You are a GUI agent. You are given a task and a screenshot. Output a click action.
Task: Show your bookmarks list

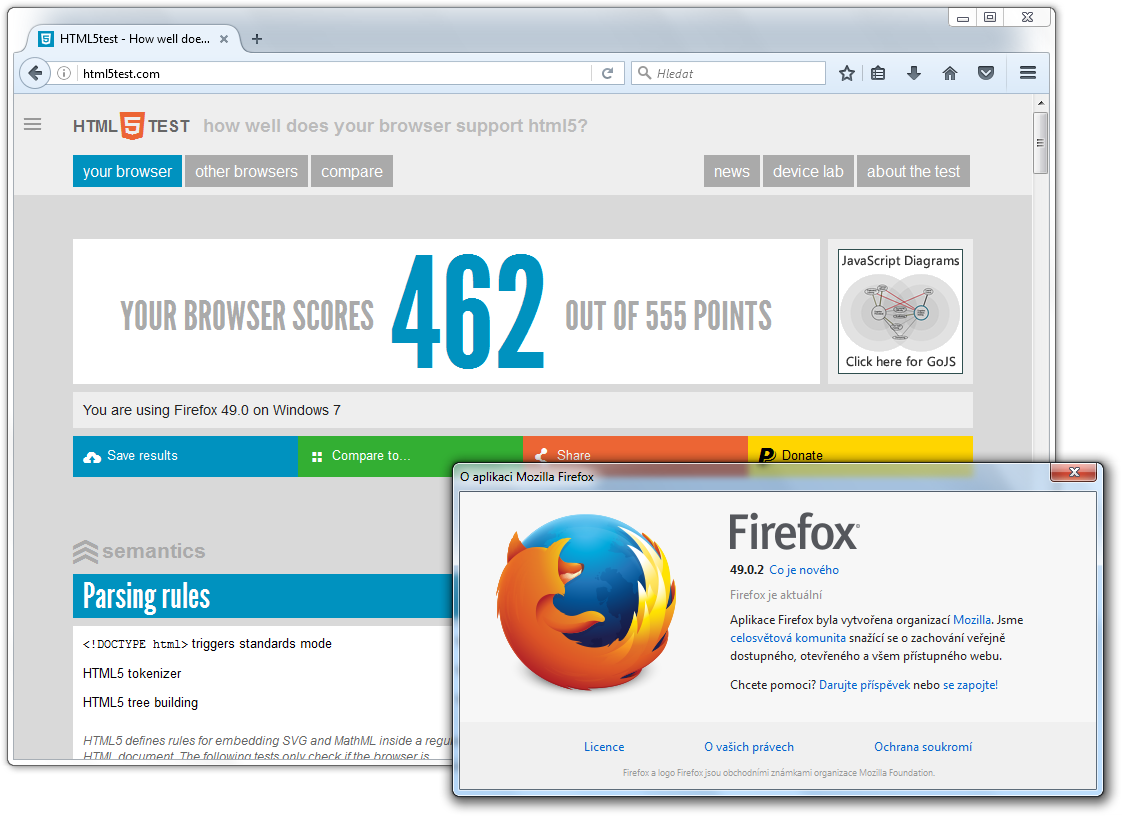pos(879,73)
